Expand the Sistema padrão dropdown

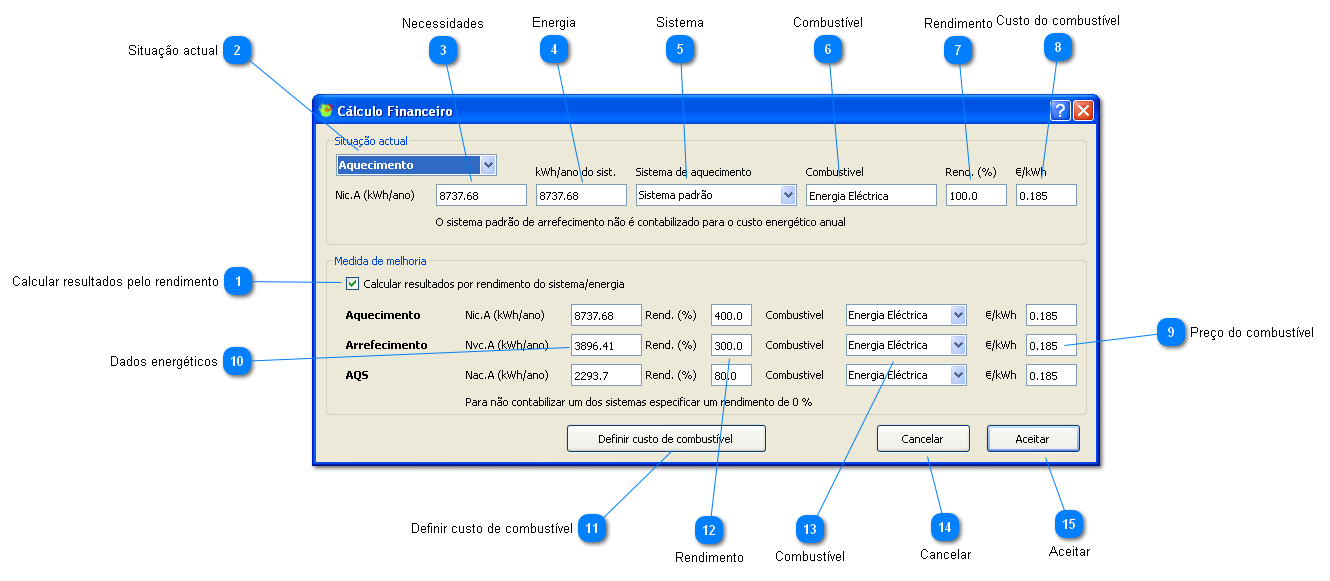[x=788, y=196]
